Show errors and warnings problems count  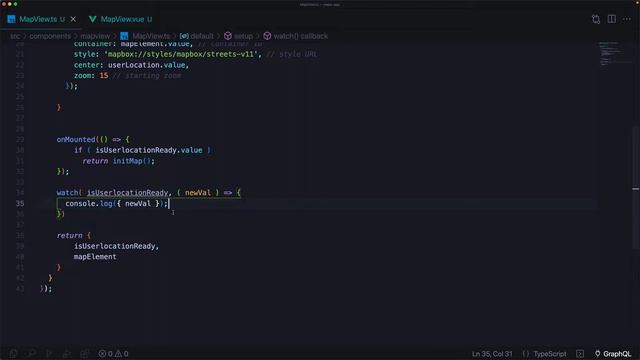(113, 353)
